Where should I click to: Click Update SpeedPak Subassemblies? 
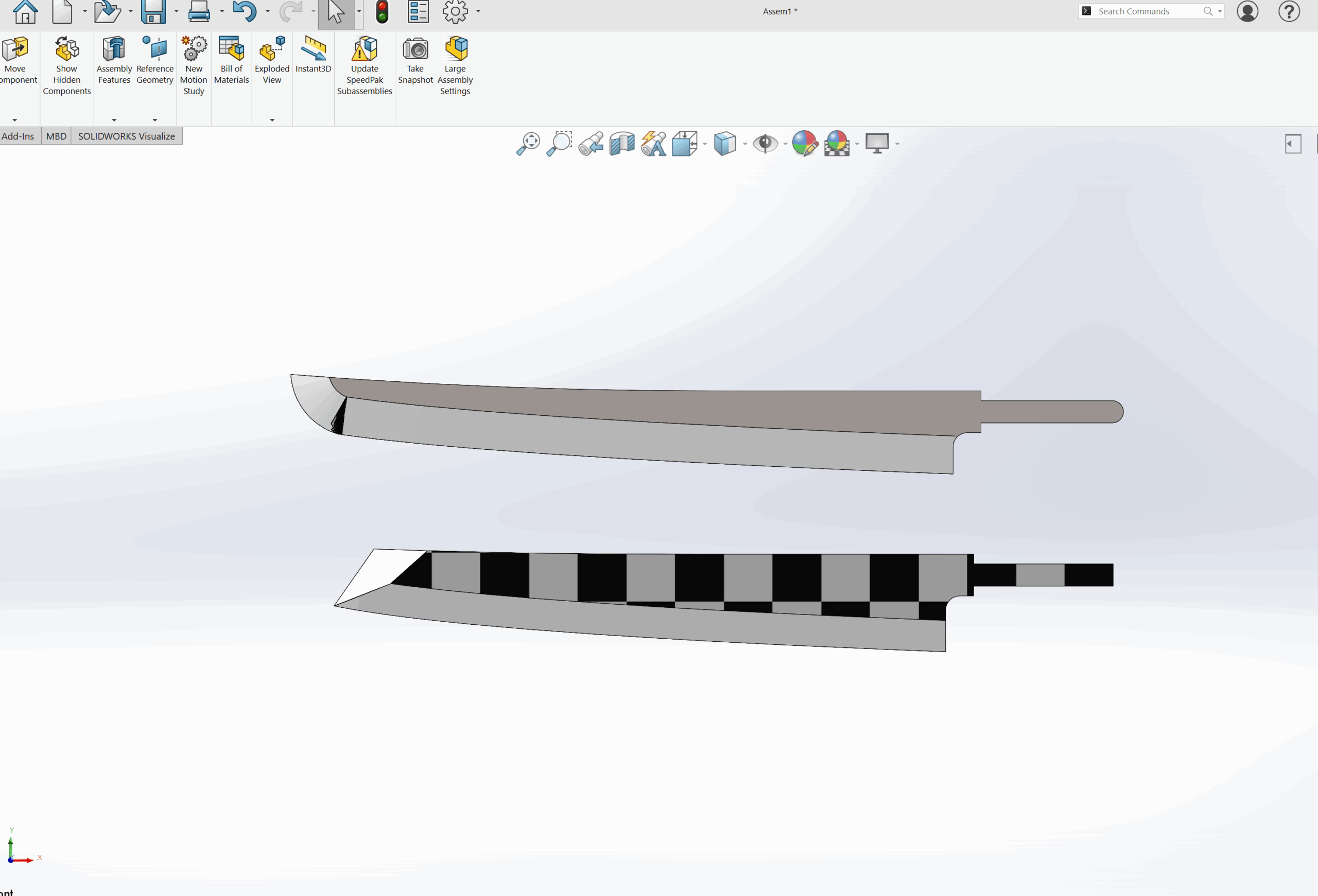click(x=365, y=65)
